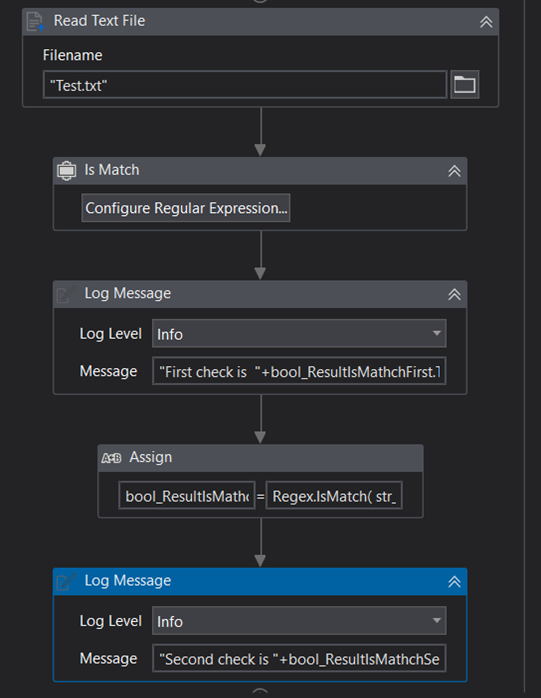The width and height of the screenshot is (541, 698).
Task: Collapse the Read Text File activity
Action: [486, 22]
